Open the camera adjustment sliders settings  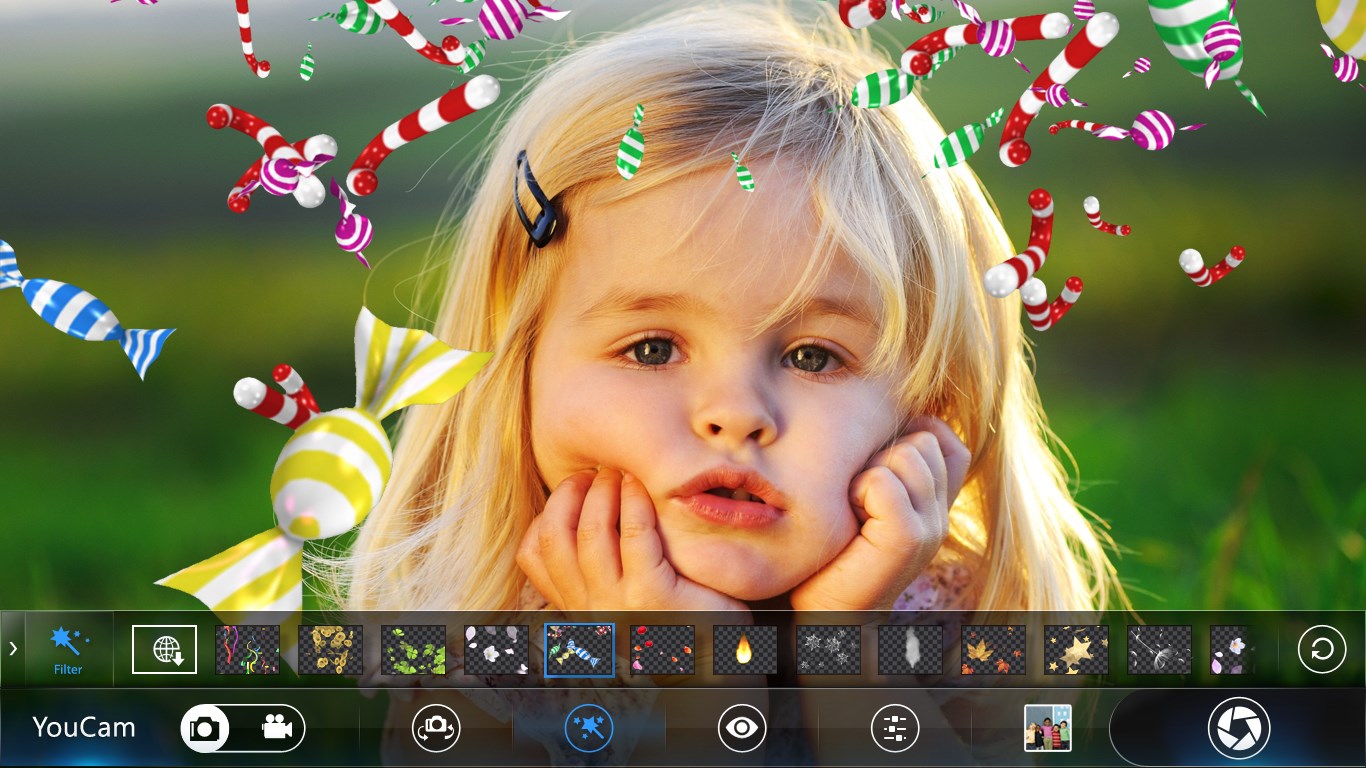pyautogui.click(x=895, y=728)
